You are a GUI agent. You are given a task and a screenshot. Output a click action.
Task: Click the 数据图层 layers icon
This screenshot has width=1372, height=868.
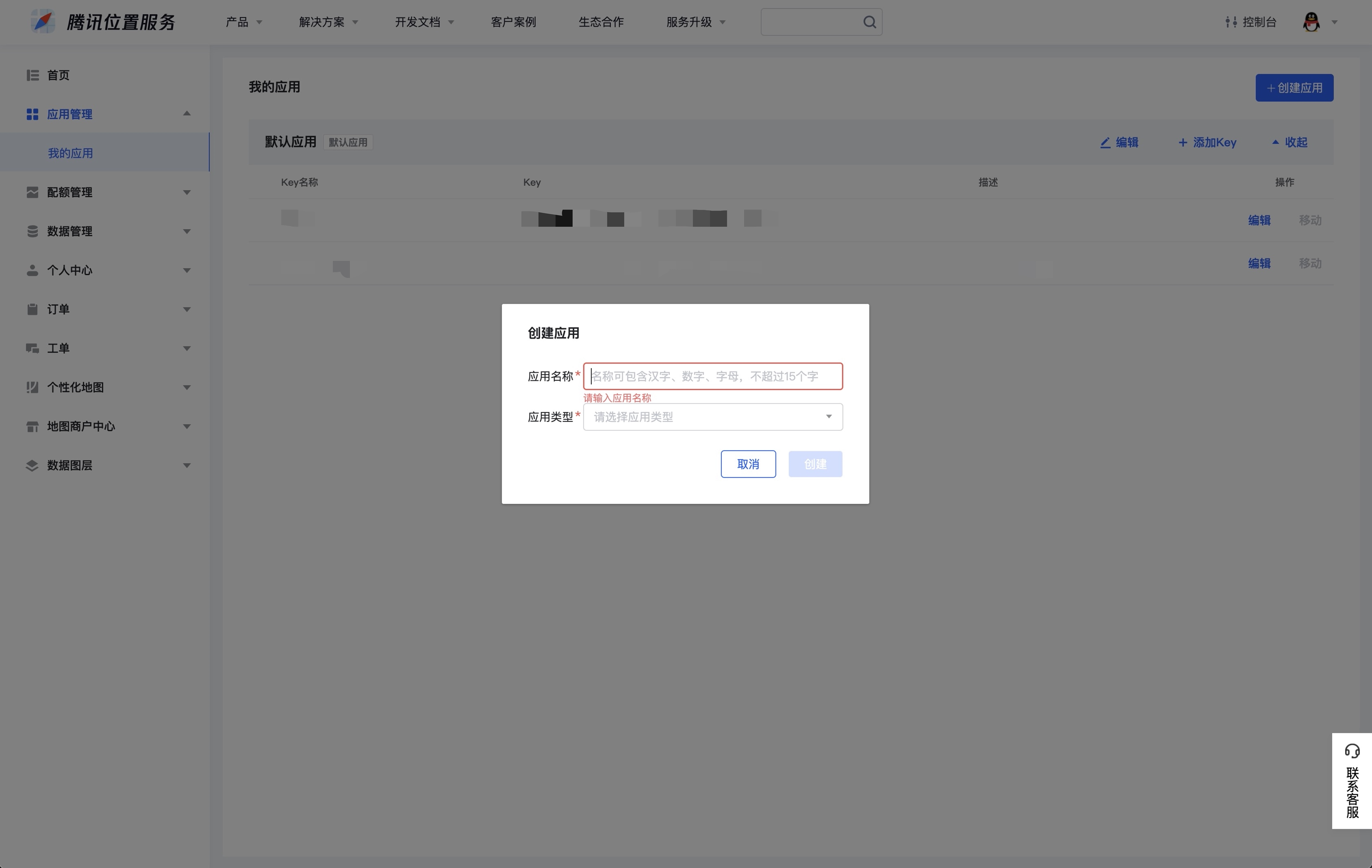point(33,465)
